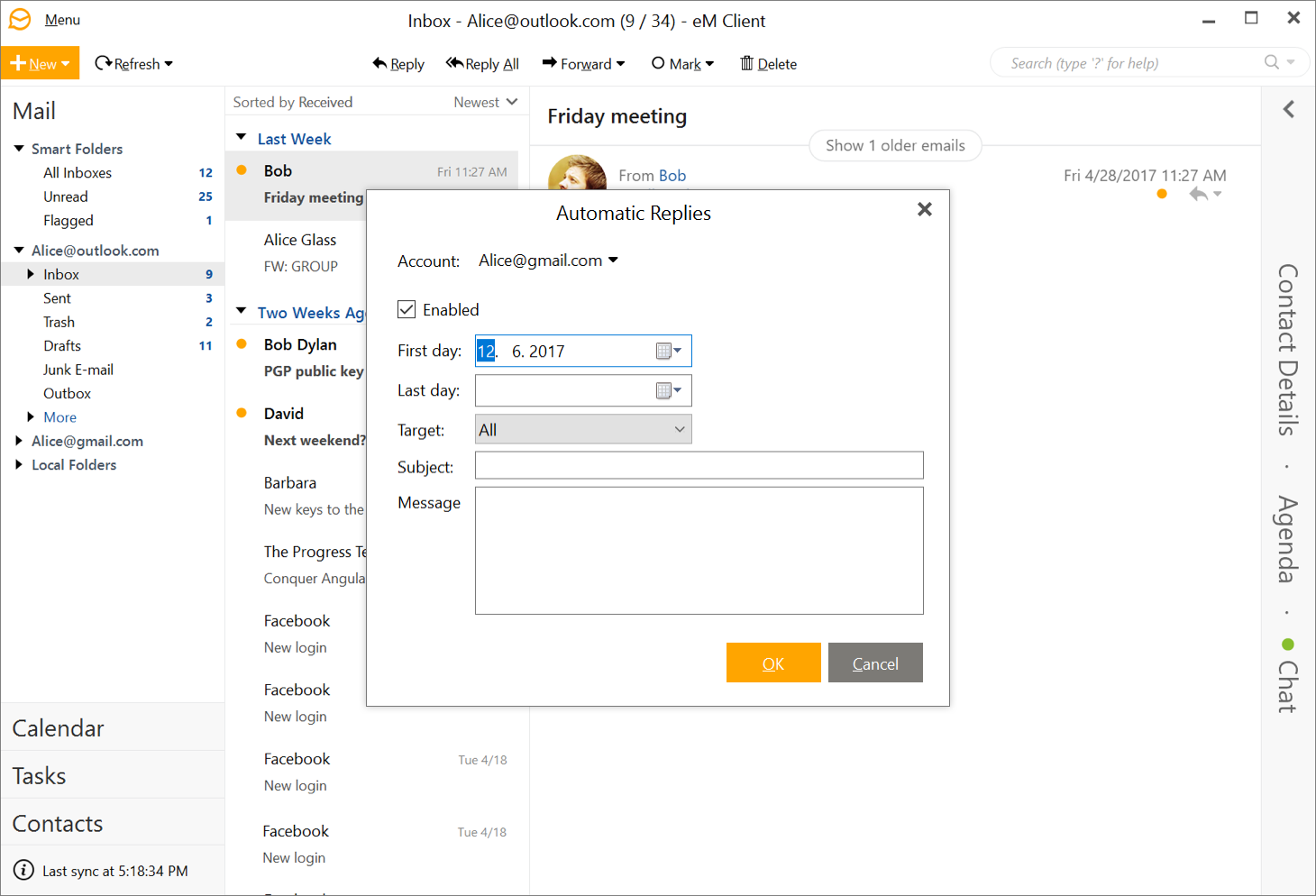Collapse the right sidebar with chevron
Viewport: 1316px width, 896px height.
tap(1289, 109)
